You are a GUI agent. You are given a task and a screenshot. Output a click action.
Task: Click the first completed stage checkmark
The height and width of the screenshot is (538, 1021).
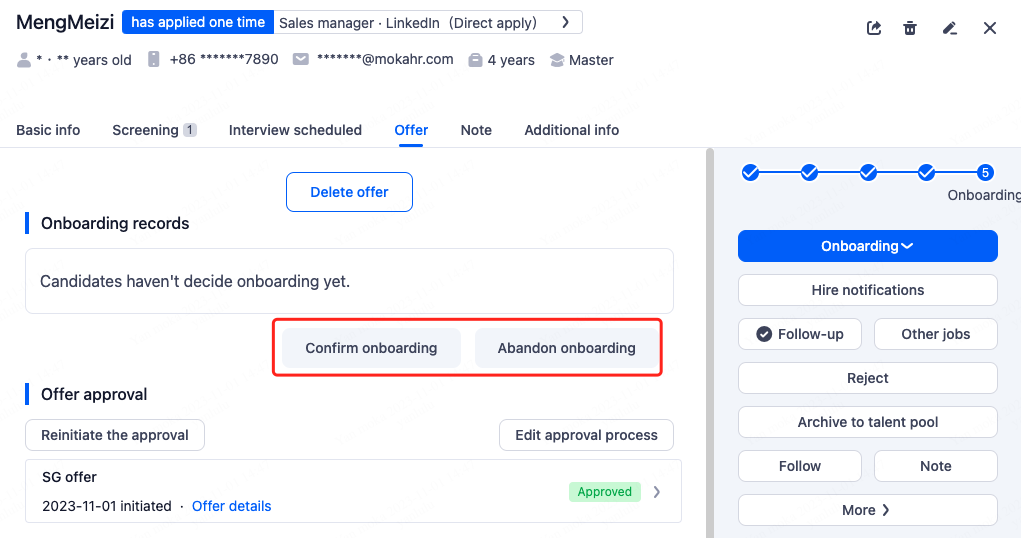[751, 173]
